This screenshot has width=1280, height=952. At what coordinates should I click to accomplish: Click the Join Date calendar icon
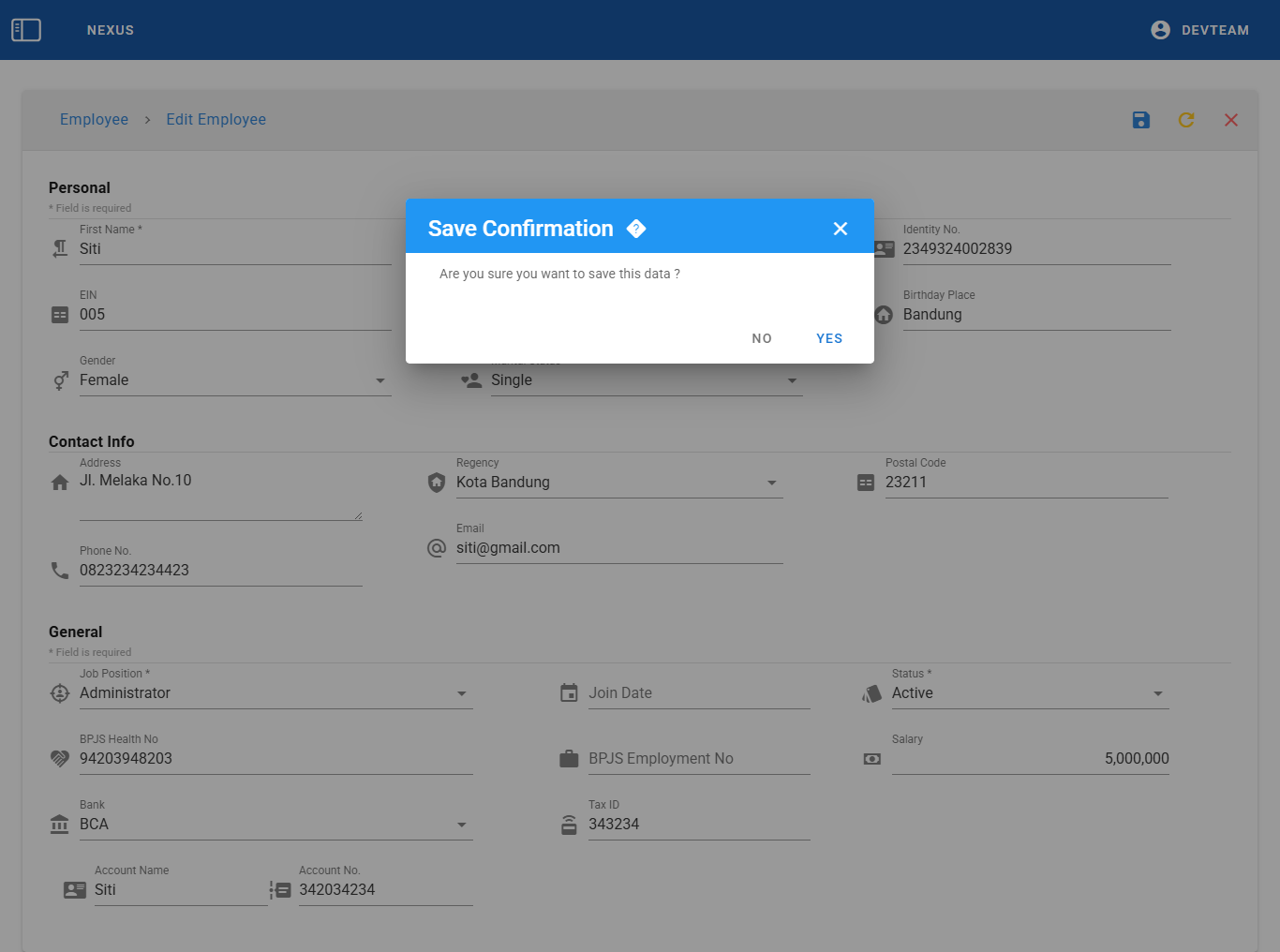(569, 693)
